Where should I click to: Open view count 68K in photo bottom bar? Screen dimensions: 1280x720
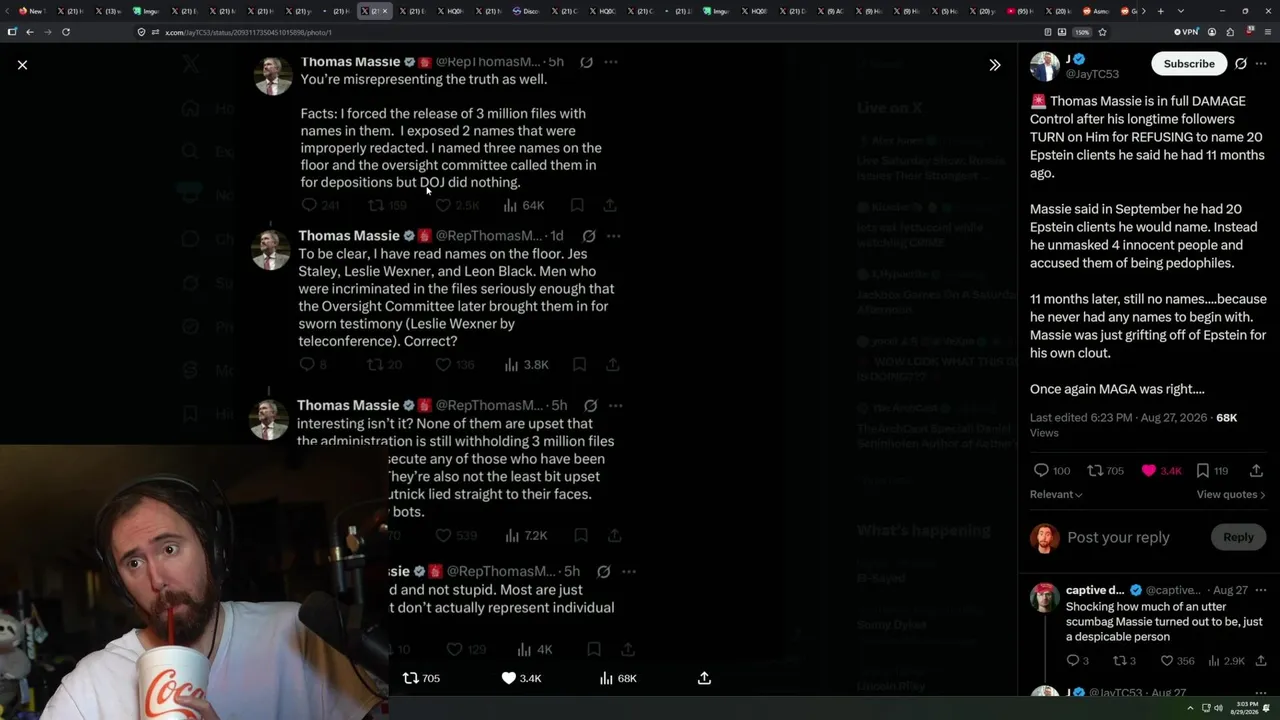(x=618, y=678)
